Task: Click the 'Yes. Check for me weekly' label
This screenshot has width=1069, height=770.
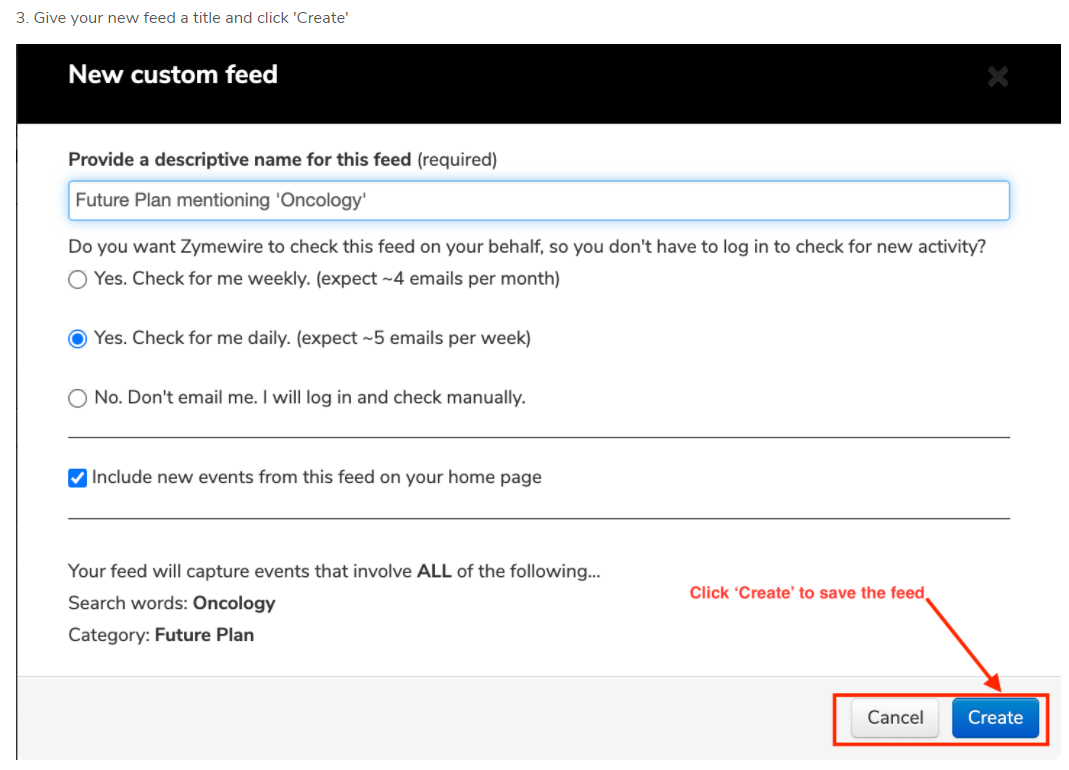Action: 326,279
